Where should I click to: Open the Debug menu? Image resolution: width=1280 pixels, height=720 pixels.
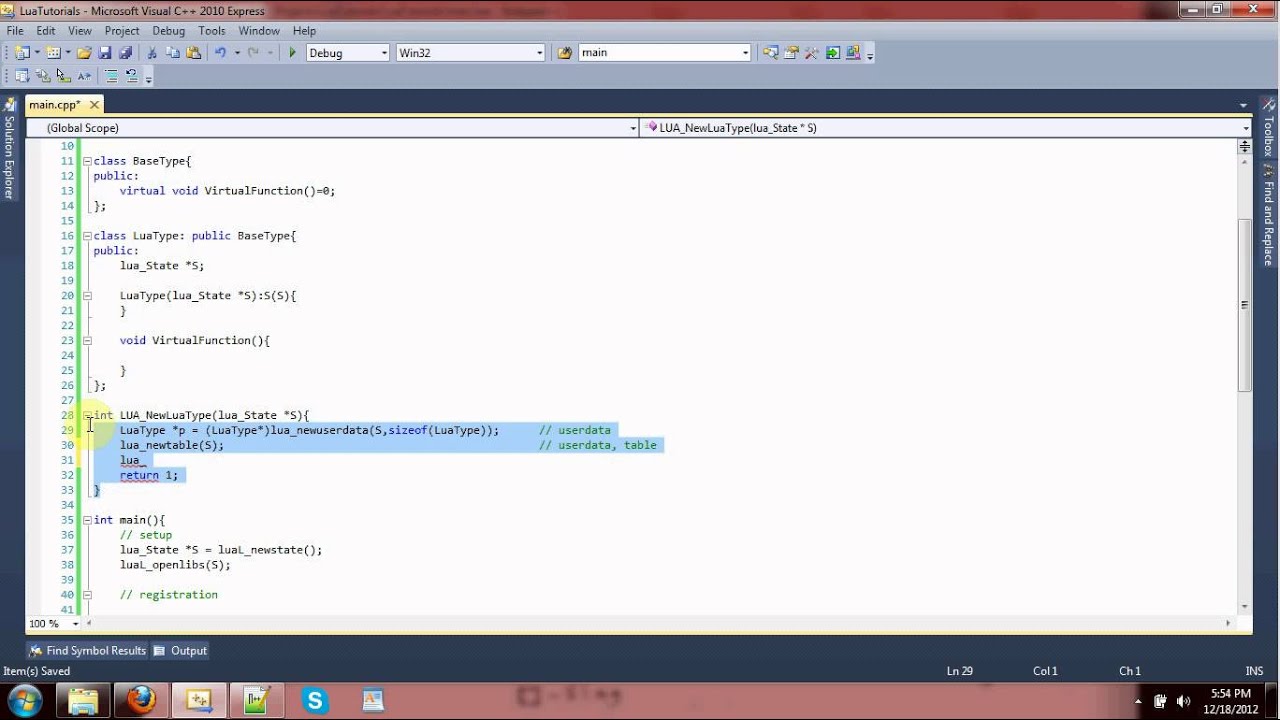(168, 31)
